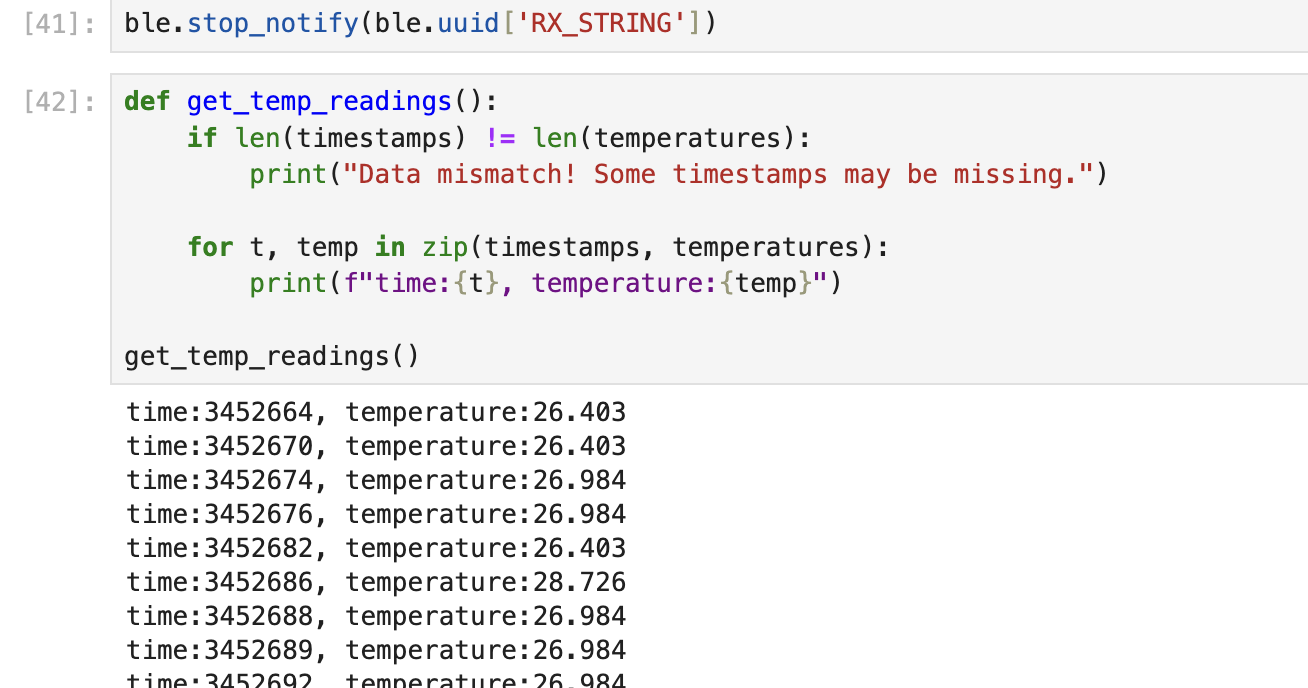Click output line time:3452664

click(376, 412)
